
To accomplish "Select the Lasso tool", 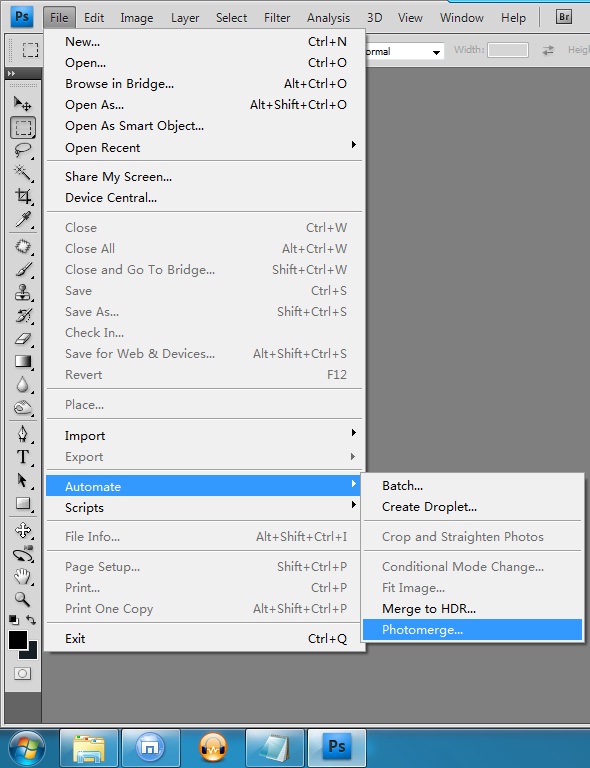I will [23, 150].
